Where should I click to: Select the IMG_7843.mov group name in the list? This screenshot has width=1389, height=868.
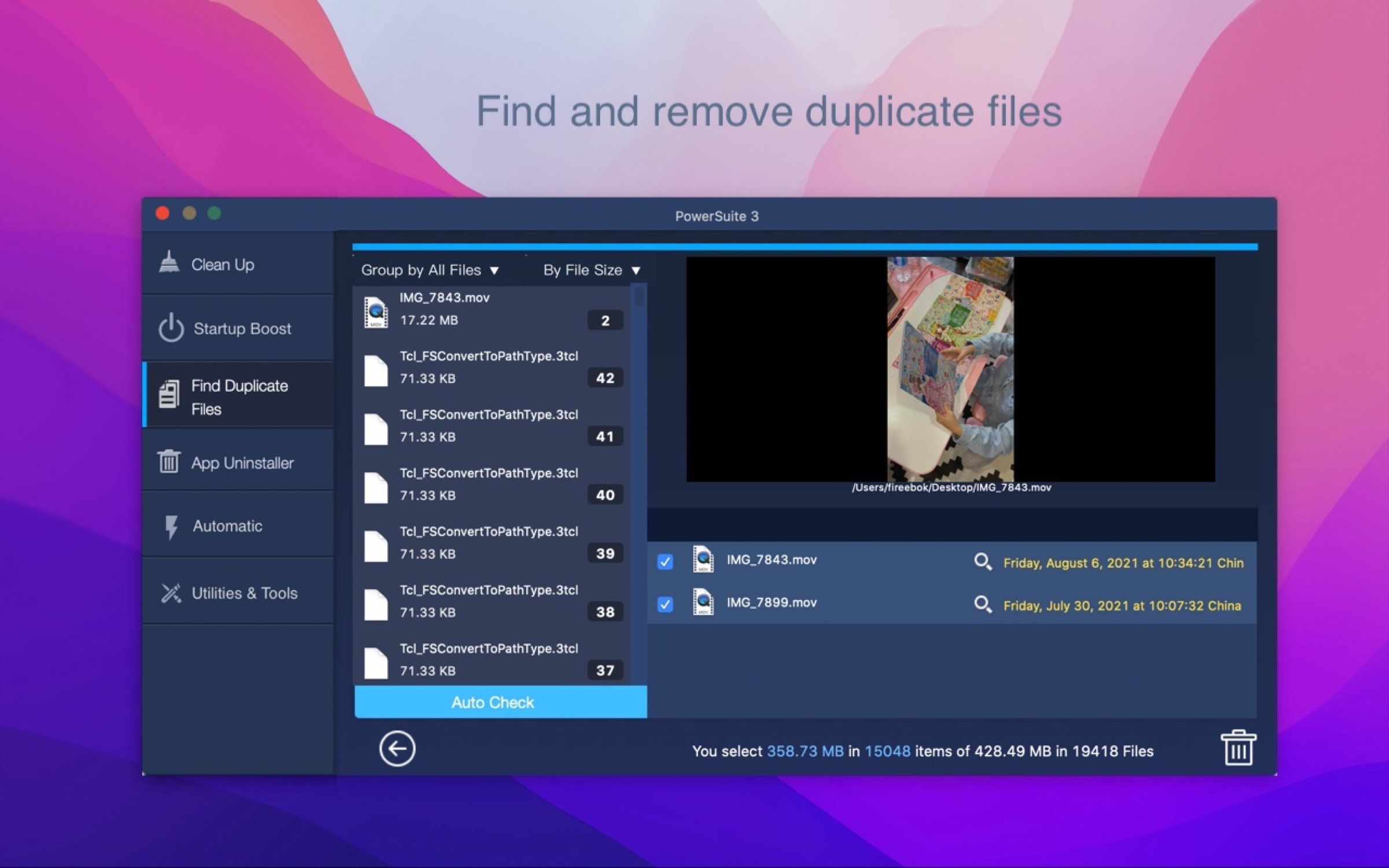444,297
